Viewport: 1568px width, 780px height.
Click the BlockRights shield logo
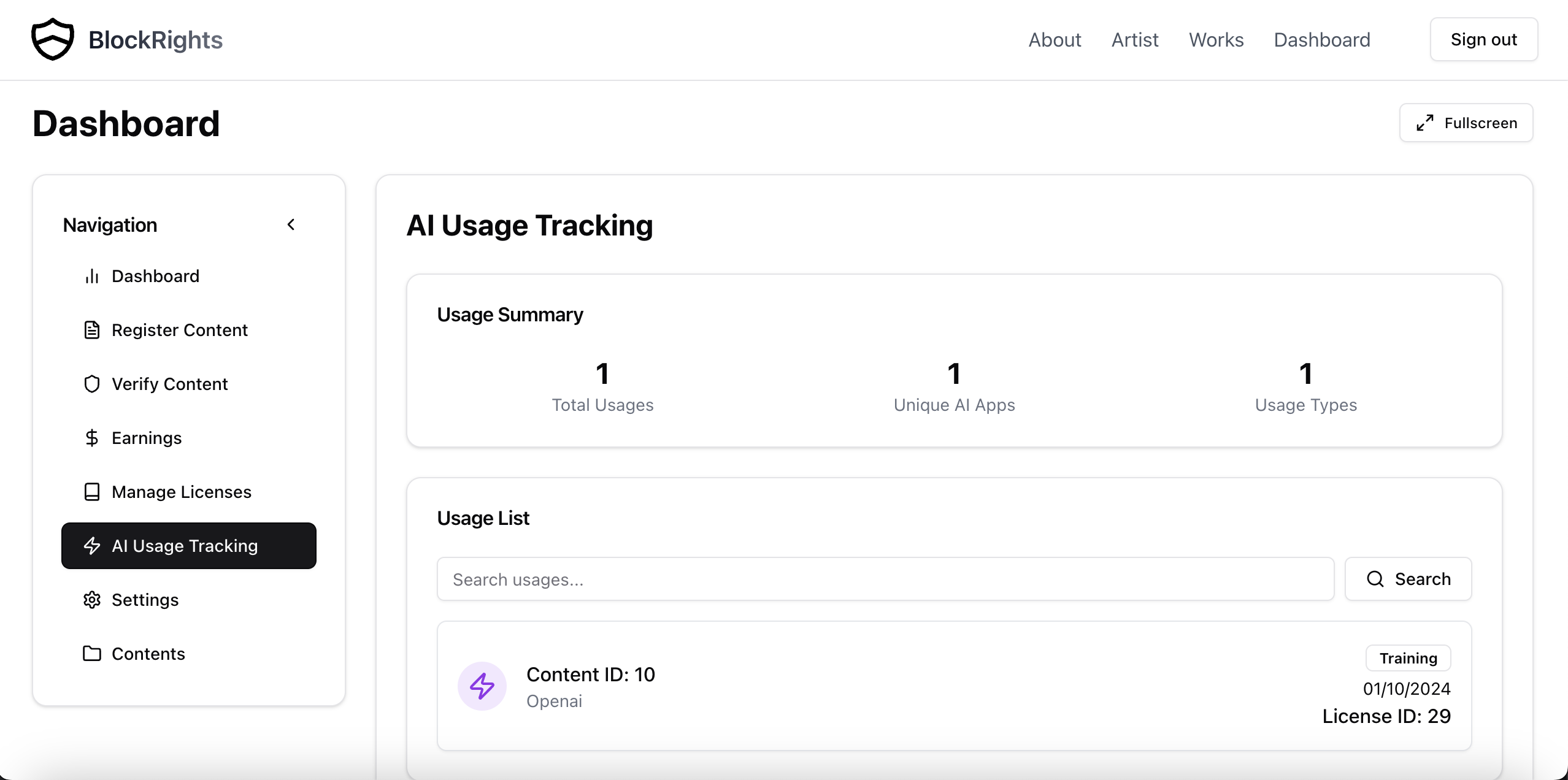(53, 39)
